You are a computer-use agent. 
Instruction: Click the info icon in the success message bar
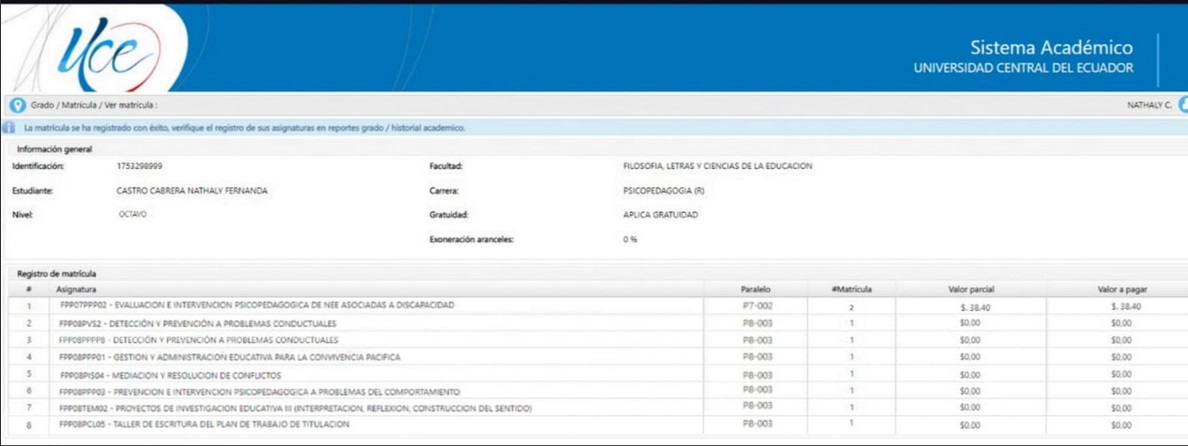8,128
